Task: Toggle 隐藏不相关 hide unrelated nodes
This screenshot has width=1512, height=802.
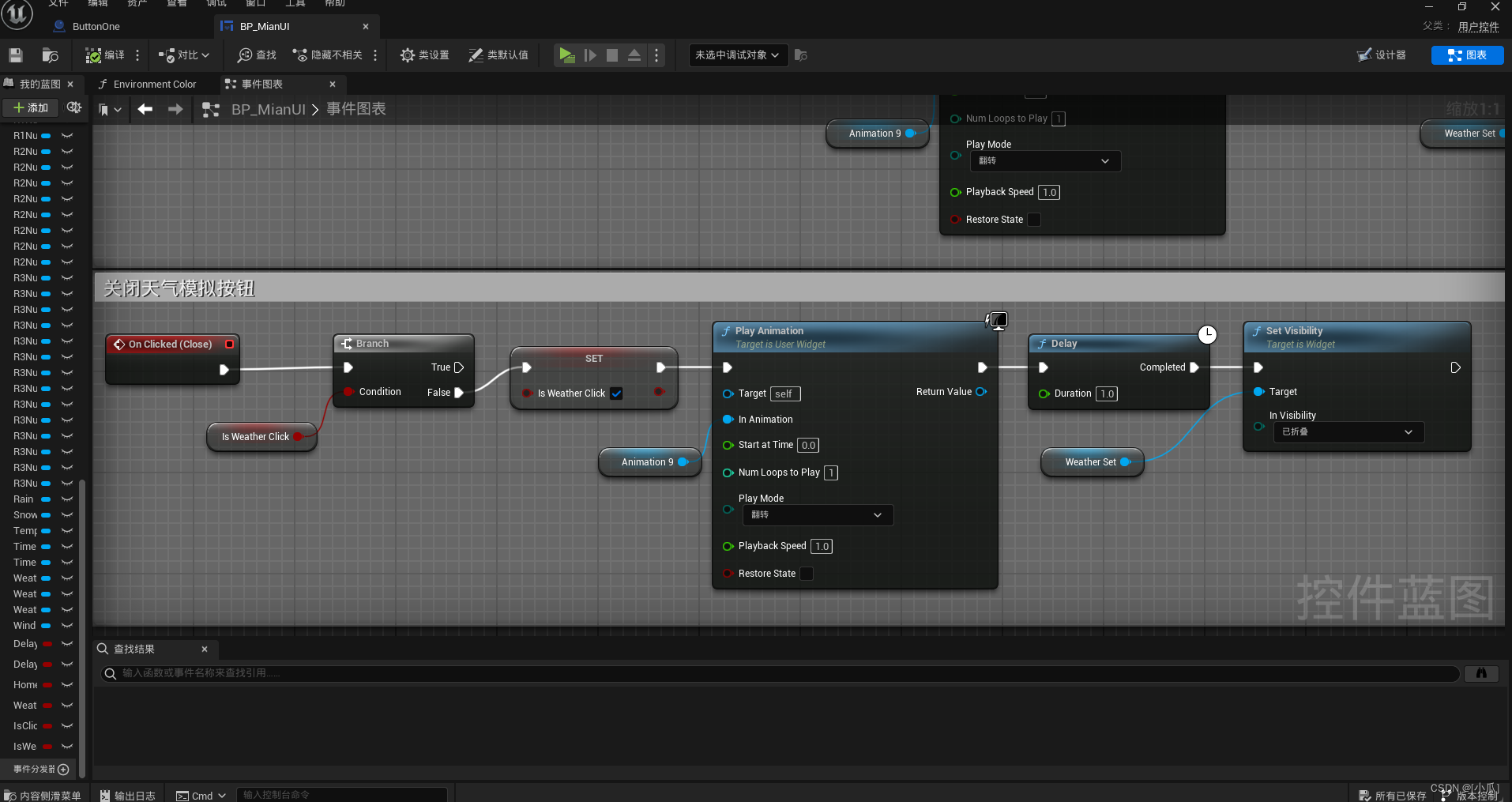Action: [x=328, y=55]
